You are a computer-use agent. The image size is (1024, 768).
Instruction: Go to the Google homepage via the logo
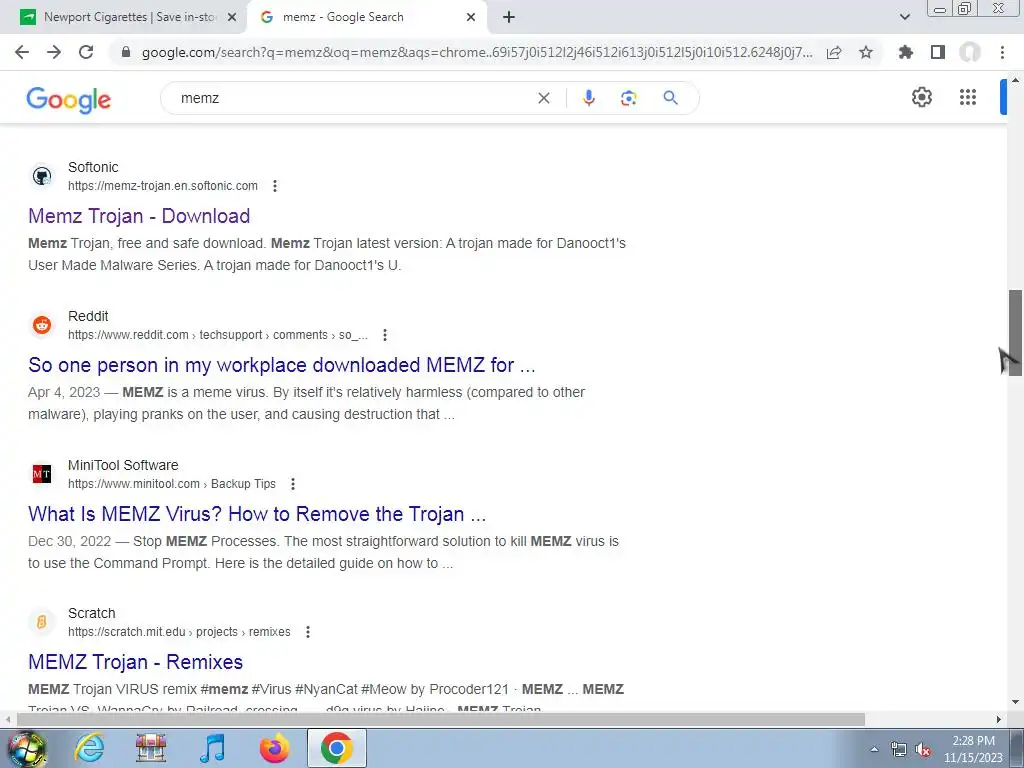pyautogui.click(x=69, y=99)
